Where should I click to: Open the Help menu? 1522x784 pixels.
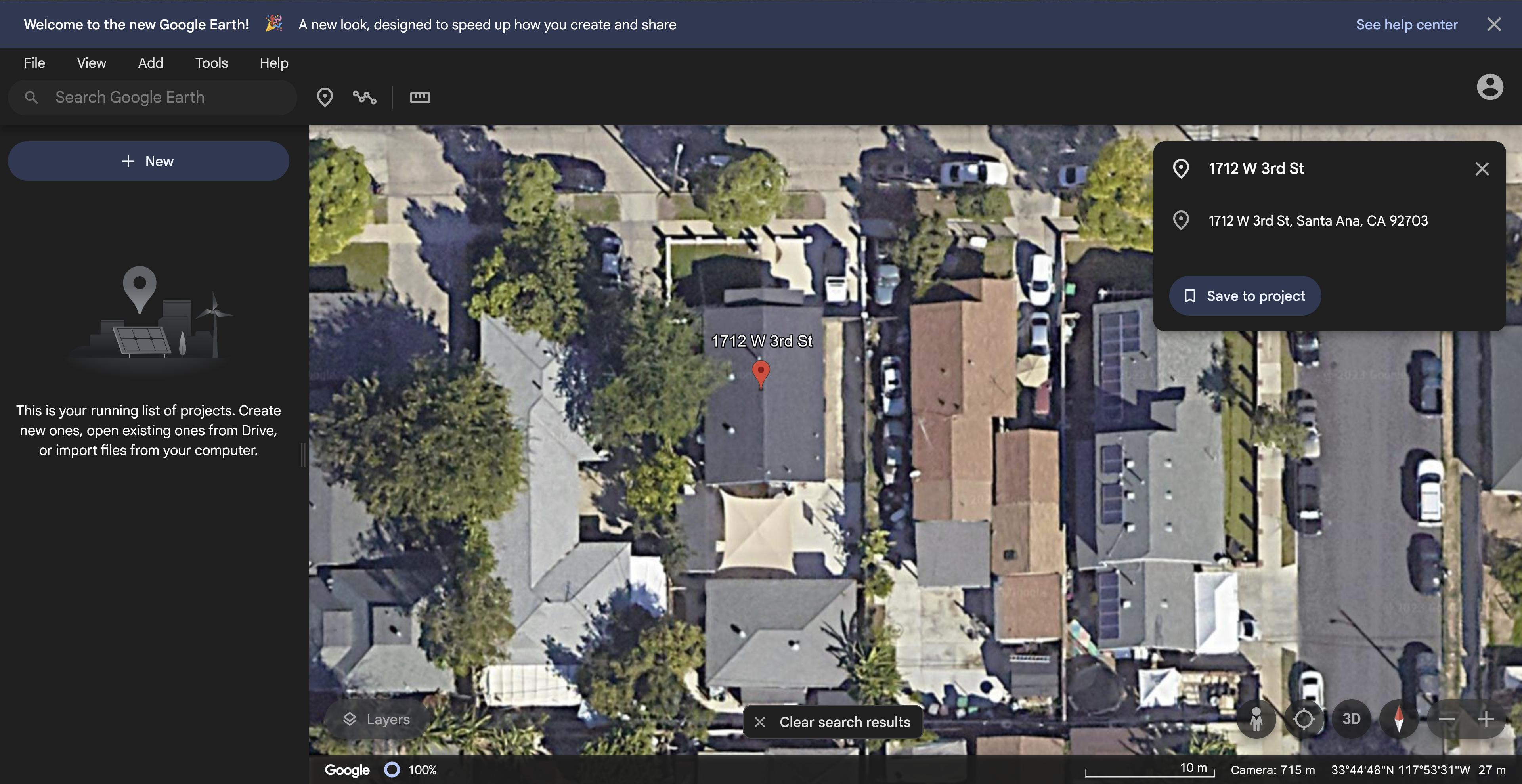(x=274, y=63)
